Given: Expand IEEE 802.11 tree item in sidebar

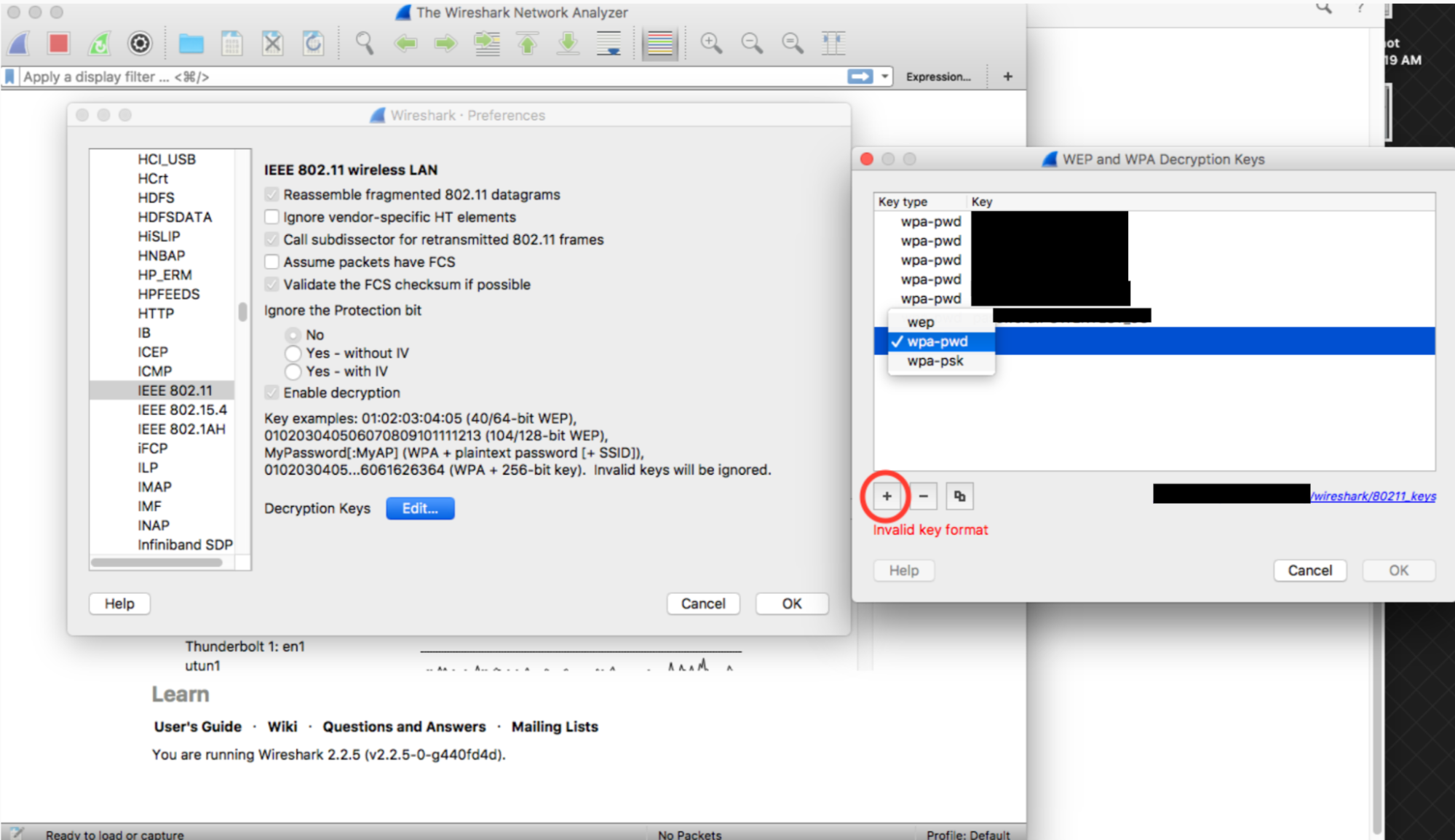Looking at the screenshot, I should coord(170,390).
